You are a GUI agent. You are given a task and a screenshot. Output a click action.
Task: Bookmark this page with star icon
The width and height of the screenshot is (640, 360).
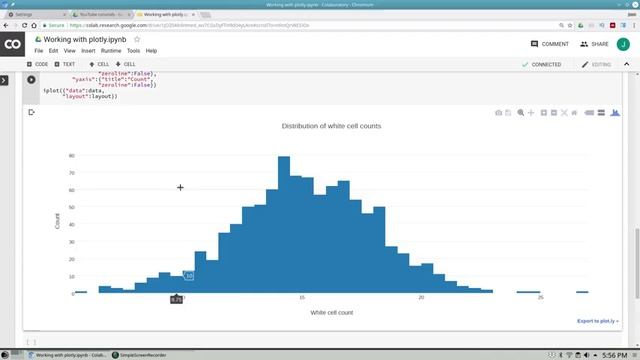[x=570, y=25]
